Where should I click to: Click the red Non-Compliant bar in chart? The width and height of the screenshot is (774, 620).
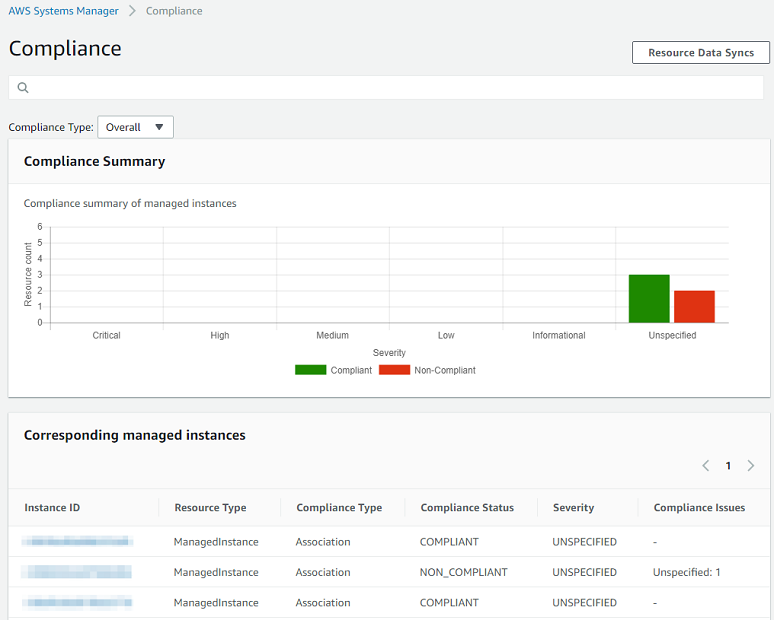[694, 307]
